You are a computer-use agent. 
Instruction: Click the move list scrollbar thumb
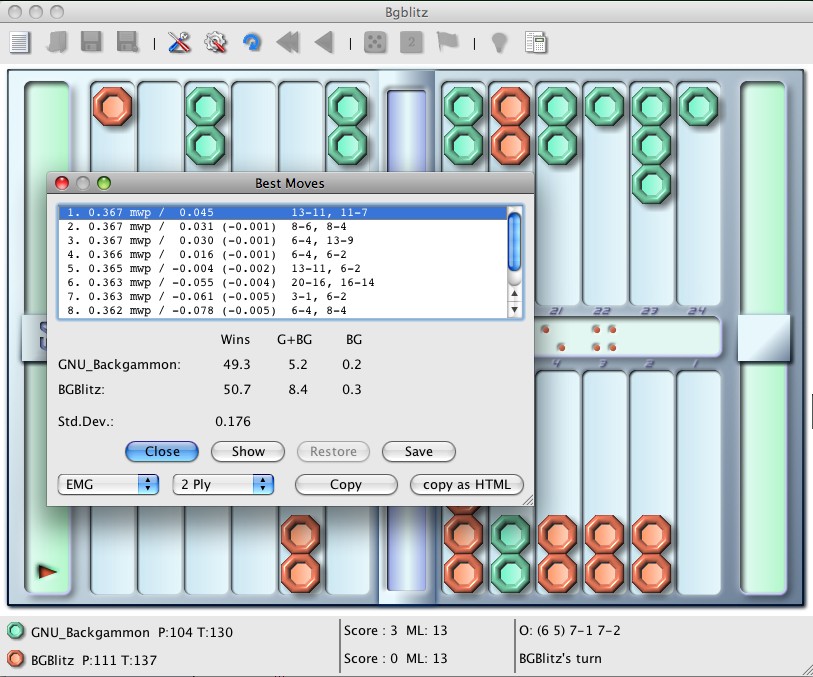[x=514, y=242]
